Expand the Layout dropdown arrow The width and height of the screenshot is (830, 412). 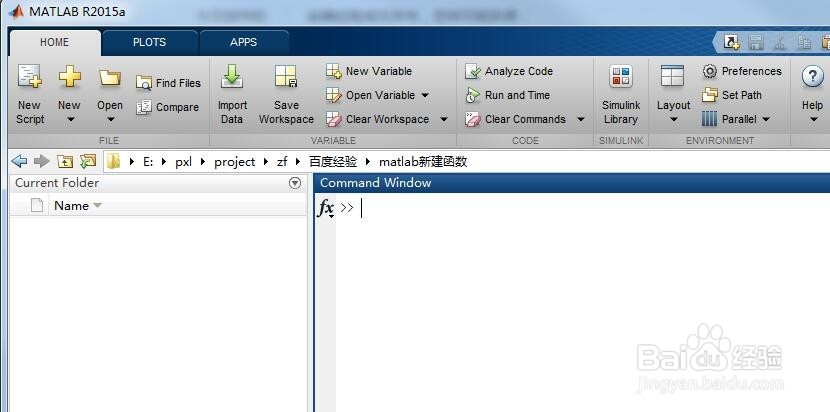tap(673, 120)
